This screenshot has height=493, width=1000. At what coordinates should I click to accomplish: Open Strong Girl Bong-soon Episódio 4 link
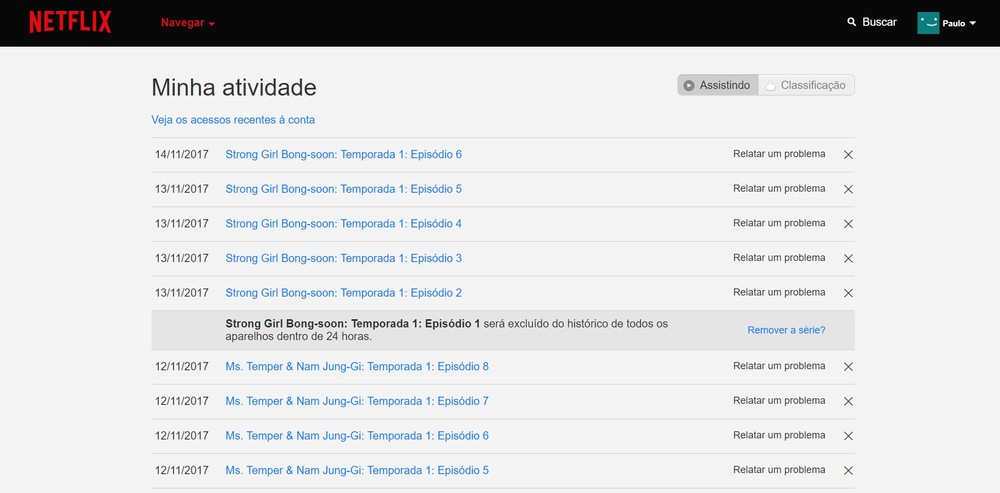pos(343,224)
